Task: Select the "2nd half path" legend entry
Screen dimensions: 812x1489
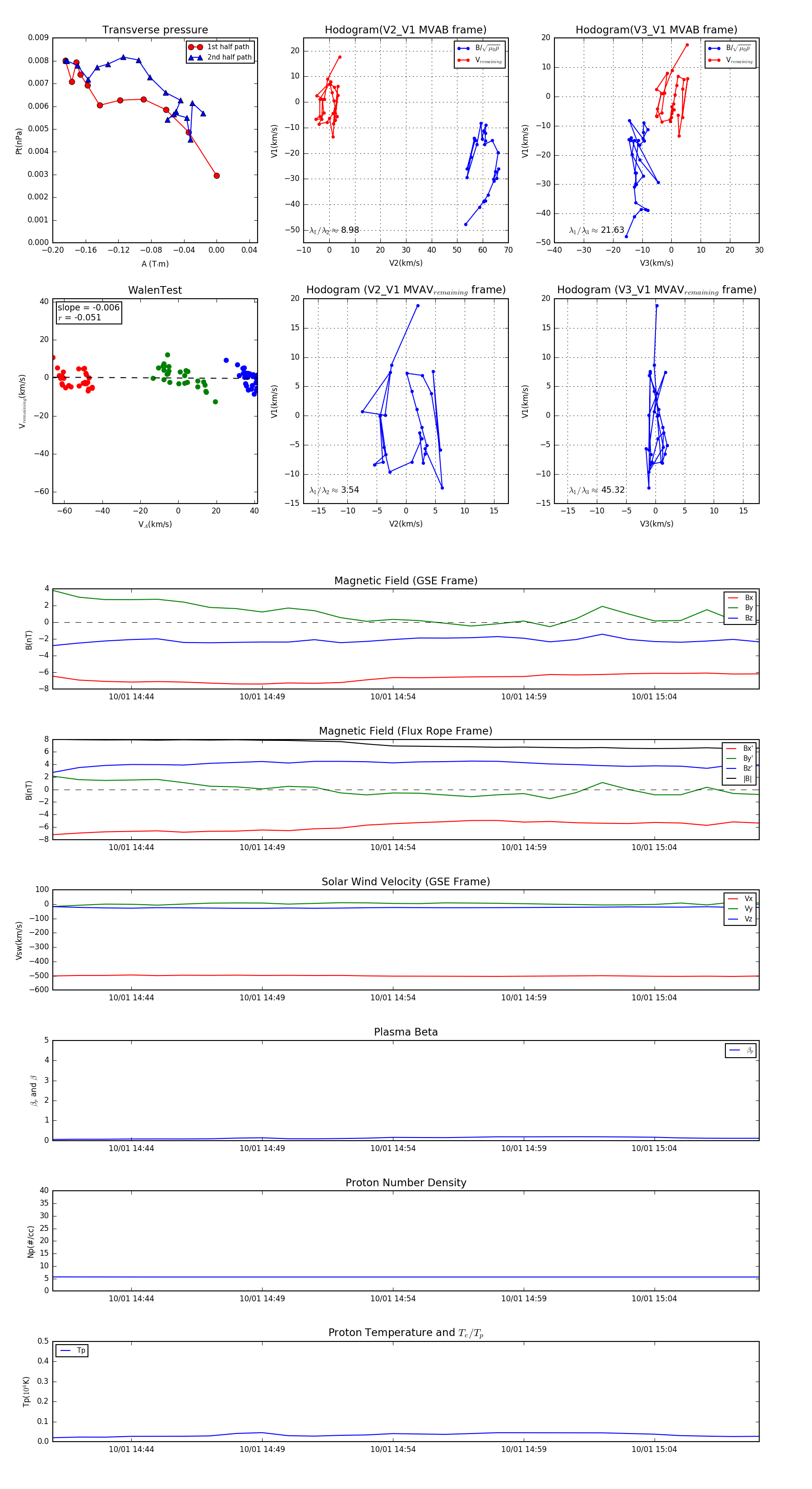Action: (220, 57)
